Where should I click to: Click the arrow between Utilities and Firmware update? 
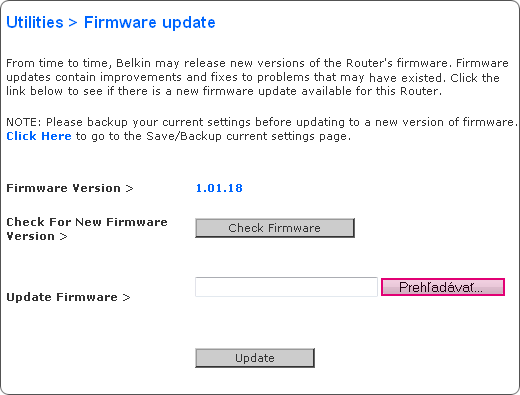coord(73,23)
